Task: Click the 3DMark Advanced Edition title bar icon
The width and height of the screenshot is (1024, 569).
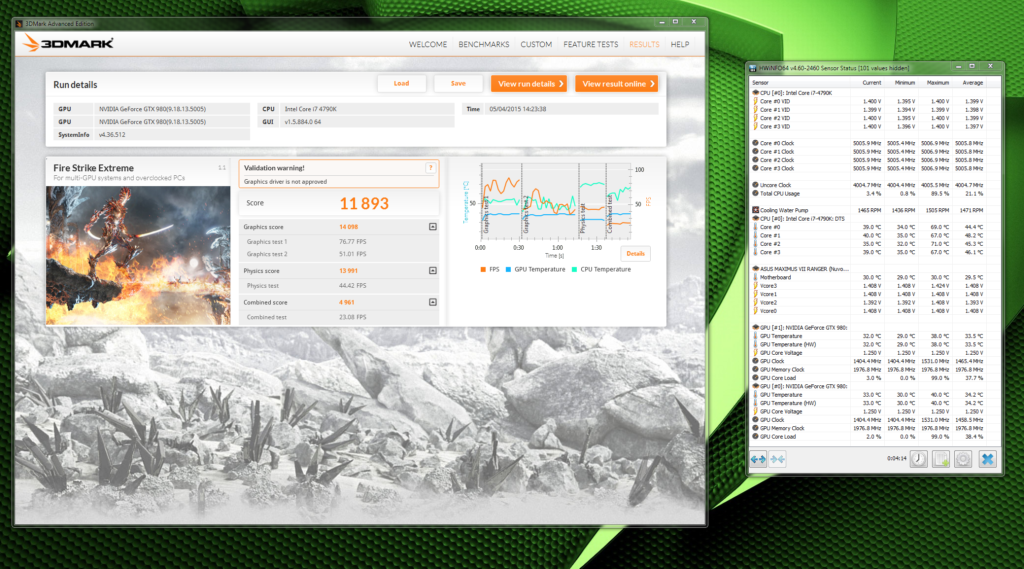Action: point(19,24)
